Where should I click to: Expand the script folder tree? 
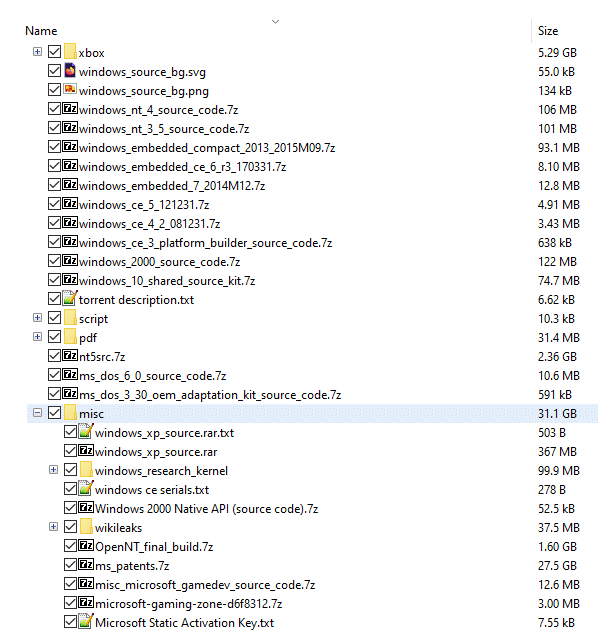pos(37,318)
